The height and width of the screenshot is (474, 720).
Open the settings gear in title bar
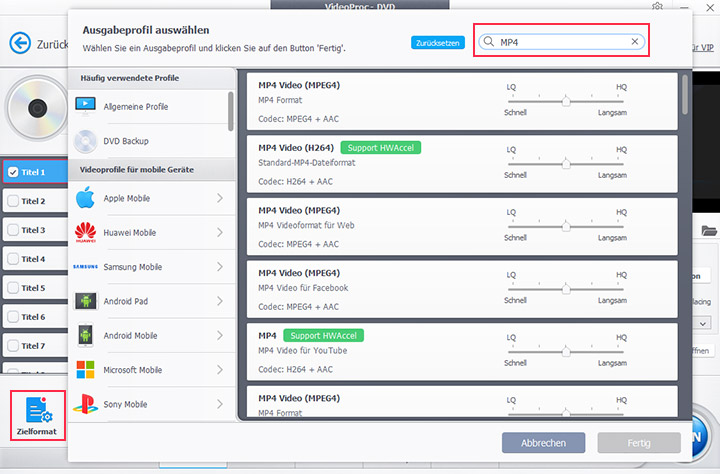pos(657,6)
